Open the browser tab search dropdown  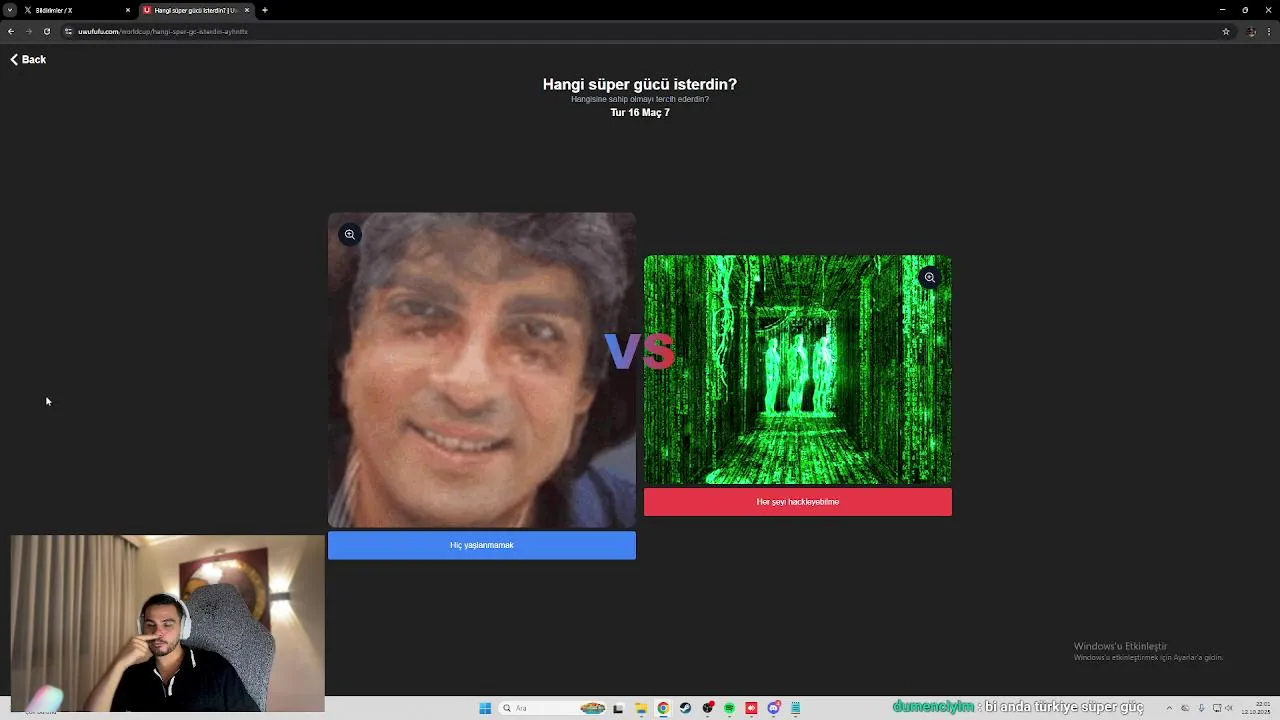point(10,10)
